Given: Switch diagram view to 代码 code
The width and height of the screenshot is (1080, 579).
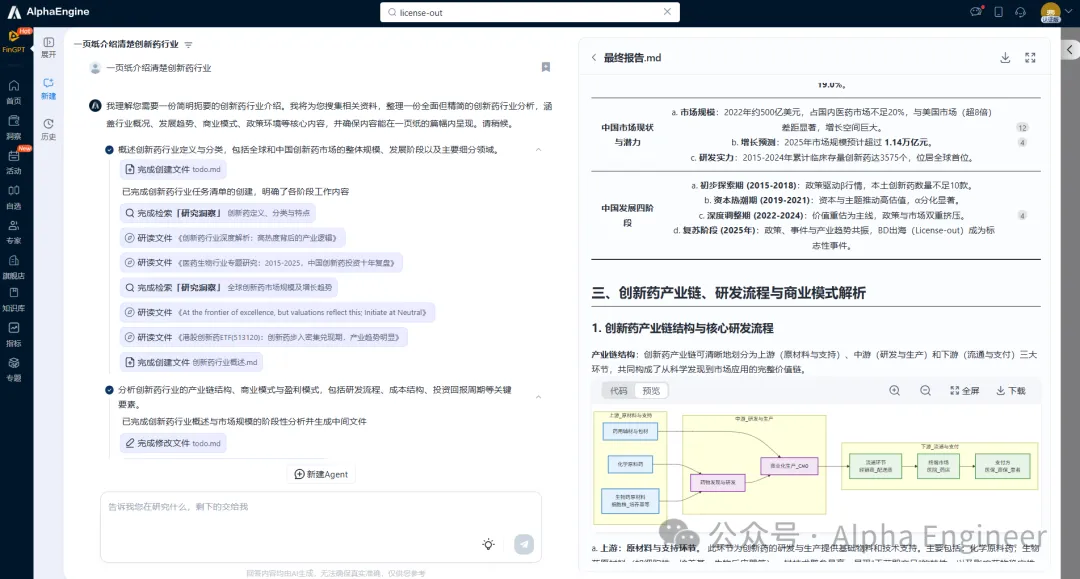Looking at the screenshot, I should pos(619,391).
